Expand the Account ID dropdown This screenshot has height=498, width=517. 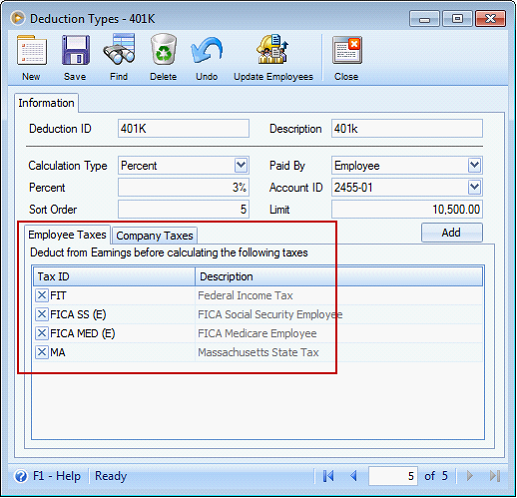click(x=474, y=187)
